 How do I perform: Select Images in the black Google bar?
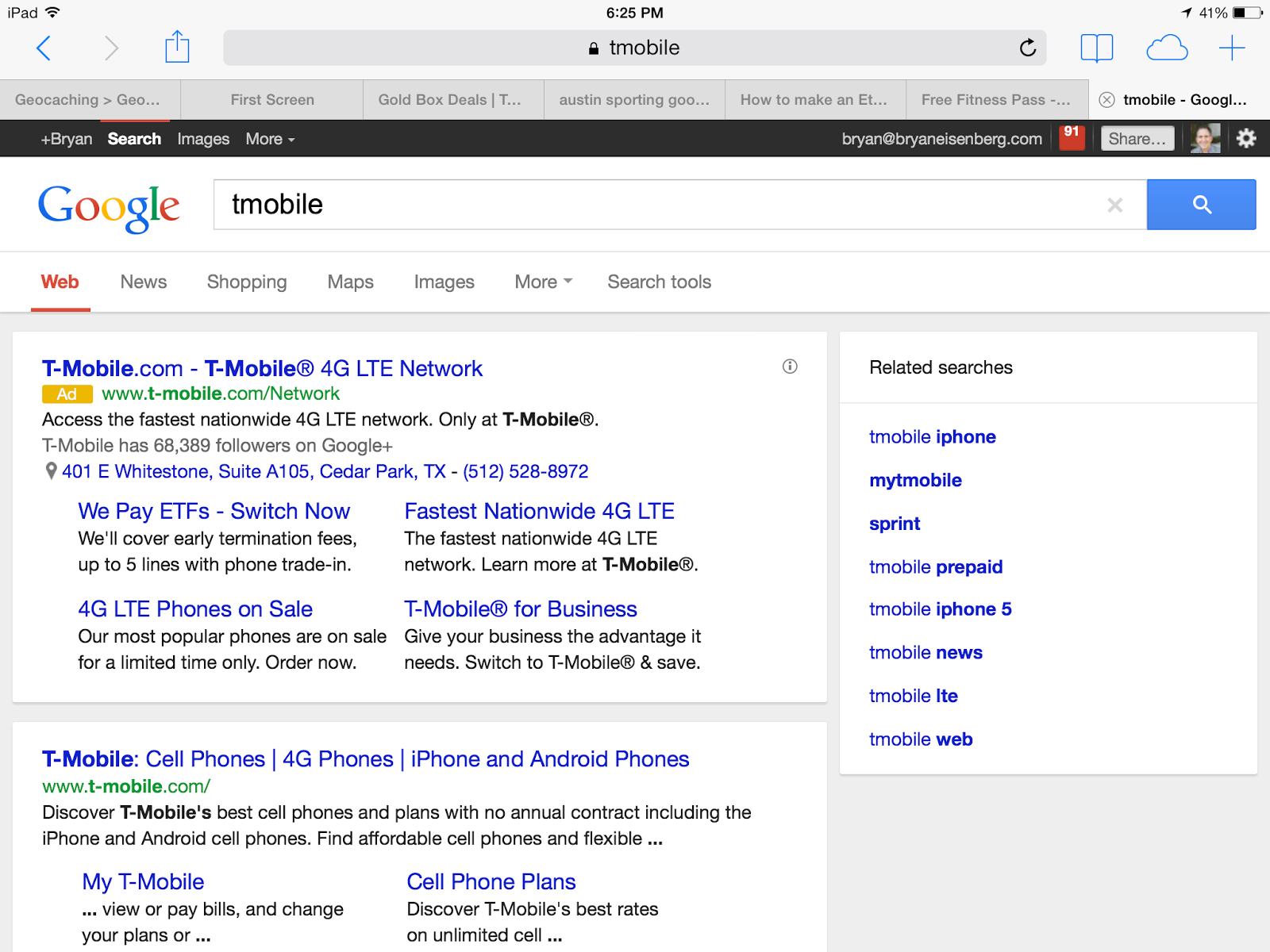pos(203,139)
